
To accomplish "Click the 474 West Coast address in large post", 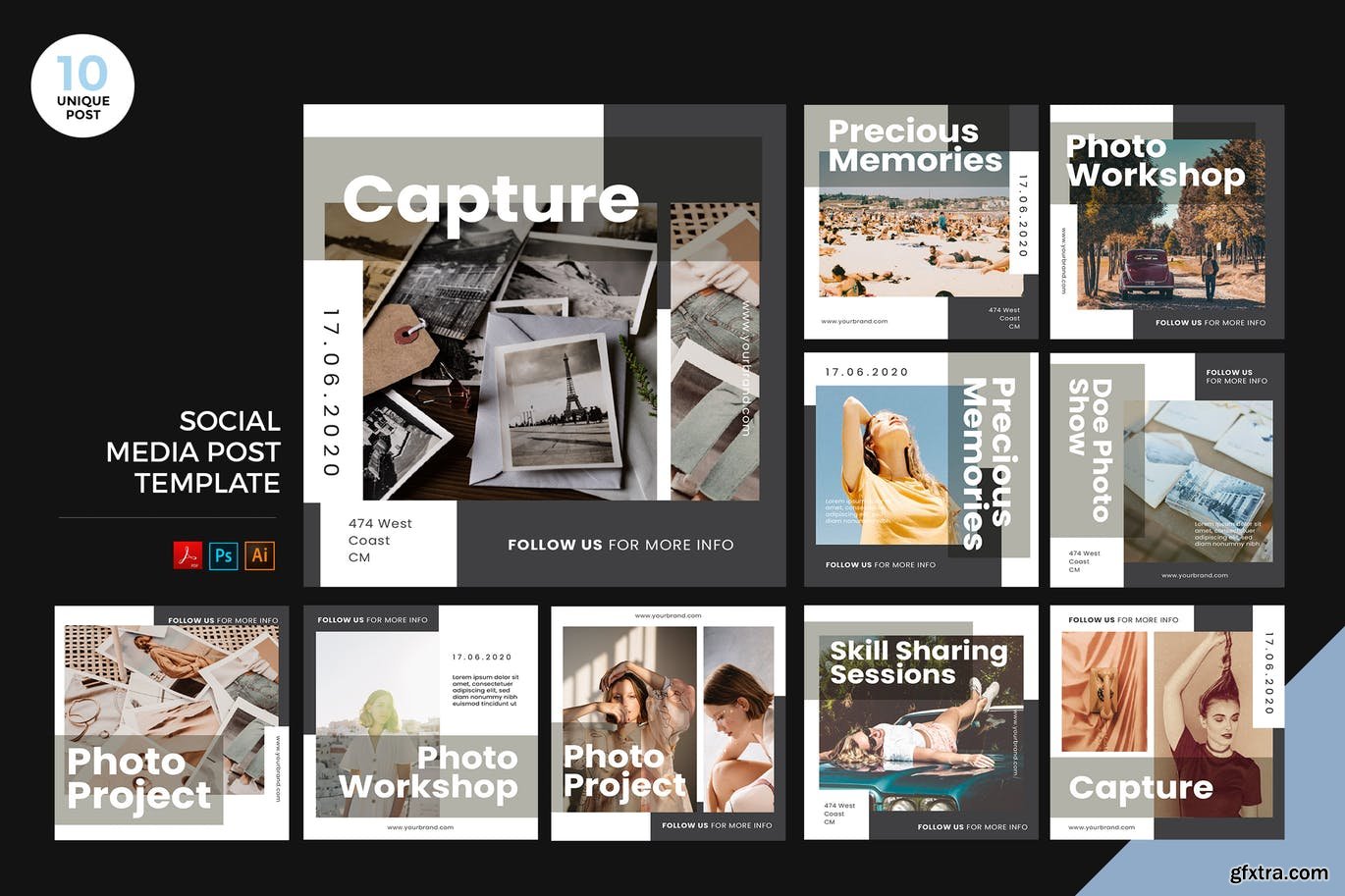I will 380,540.
